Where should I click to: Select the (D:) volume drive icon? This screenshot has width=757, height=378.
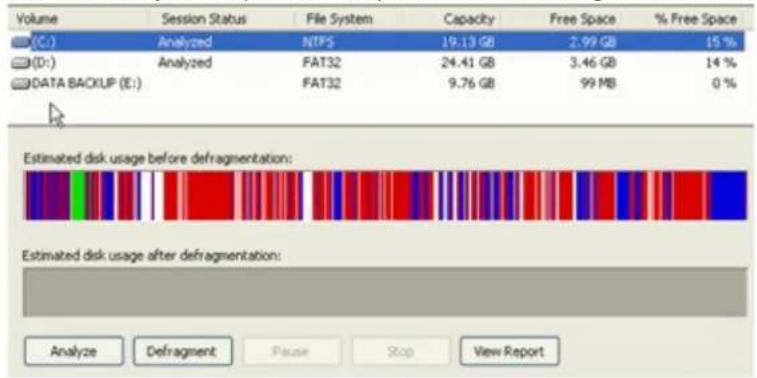[x=21, y=63]
